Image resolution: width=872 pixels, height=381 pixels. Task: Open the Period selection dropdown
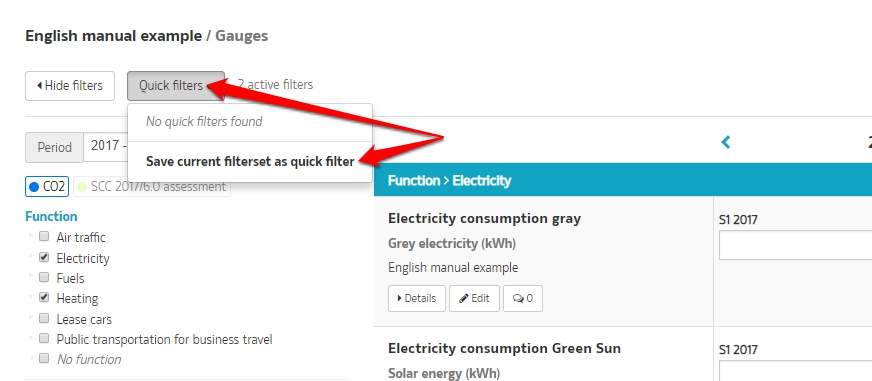(x=106, y=147)
